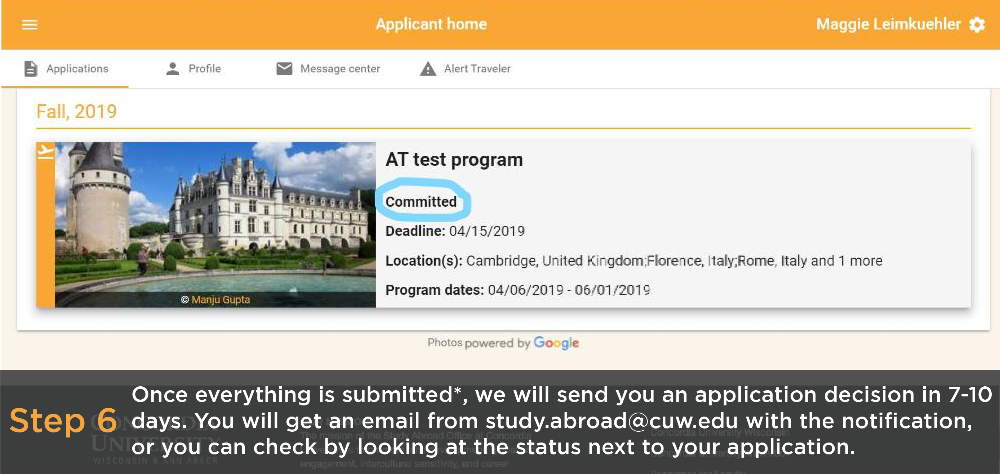Click the settings gear icon
This screenshot has width=1000, height=474.
[x=976, y=25]
